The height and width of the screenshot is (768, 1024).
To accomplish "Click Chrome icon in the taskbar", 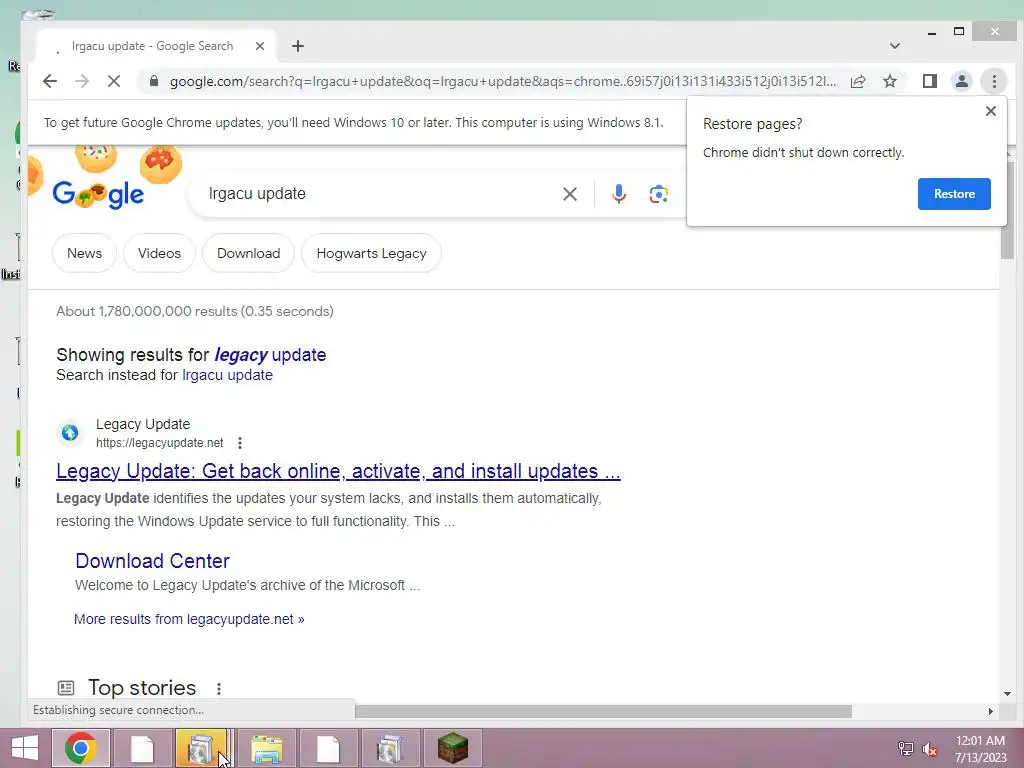I will coord(80,748).
